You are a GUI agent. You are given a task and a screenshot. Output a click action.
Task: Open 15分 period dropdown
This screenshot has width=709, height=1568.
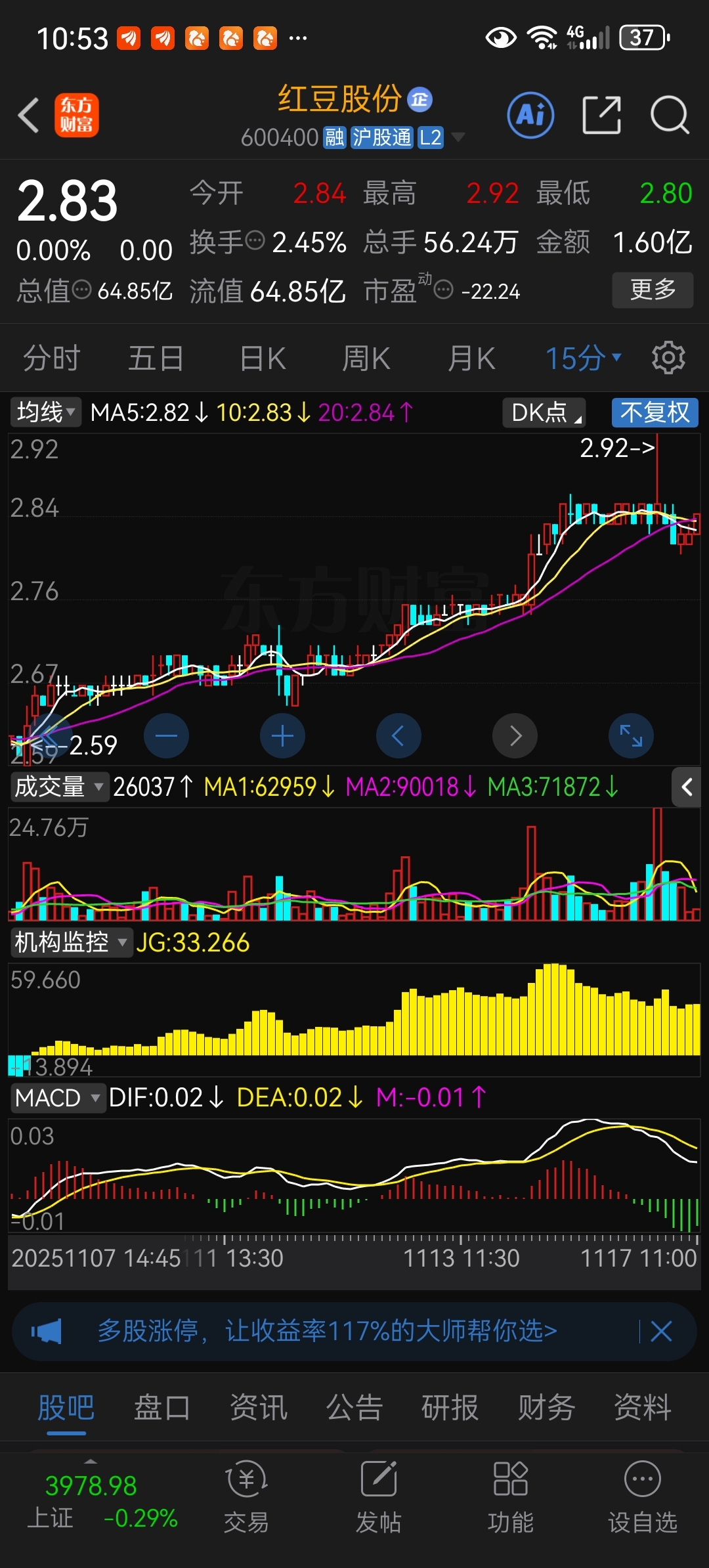click(583, 359)
